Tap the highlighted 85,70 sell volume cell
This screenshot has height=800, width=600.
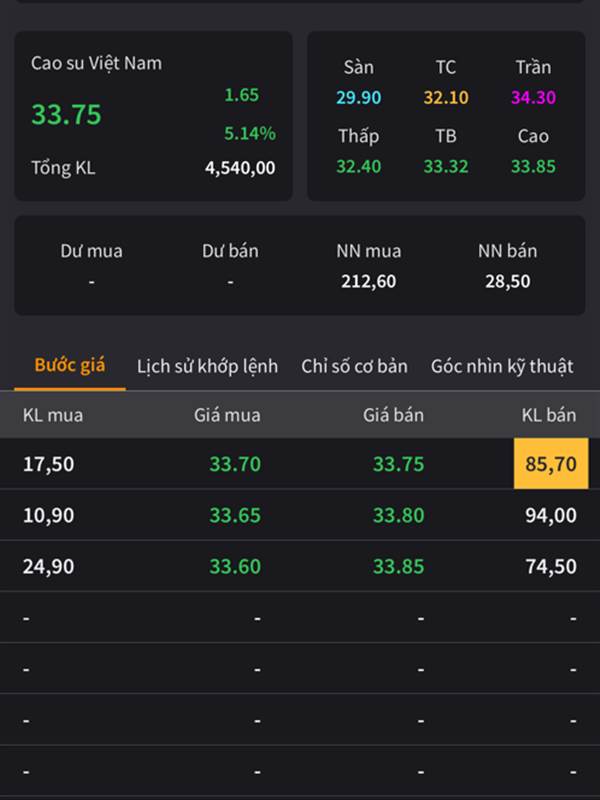[x=551, y=463]
